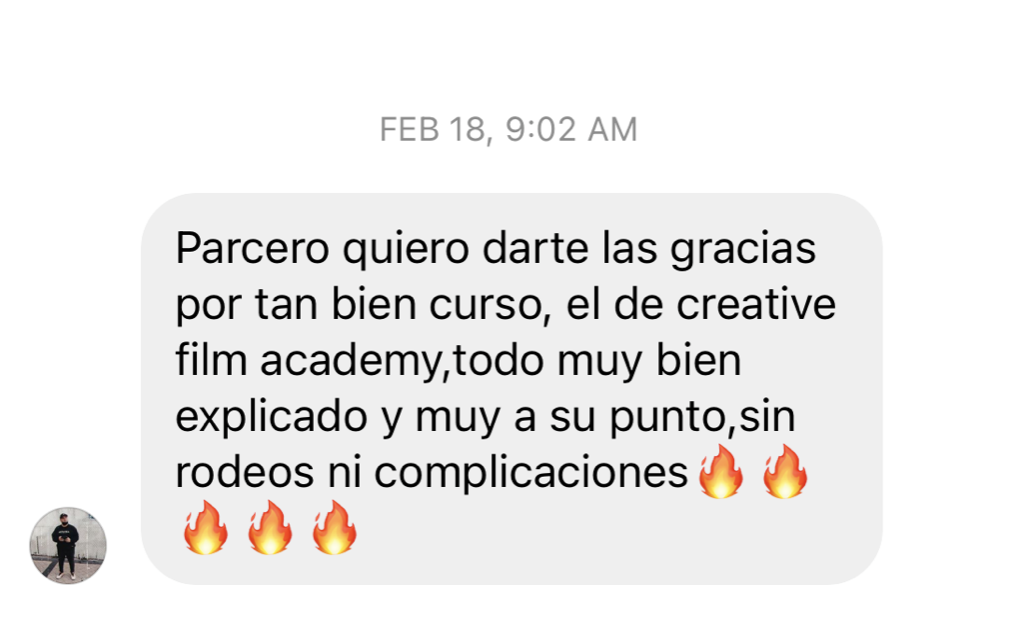
Task: Click the middle fire emoji on the last line
Action: (x=269, y=528)
